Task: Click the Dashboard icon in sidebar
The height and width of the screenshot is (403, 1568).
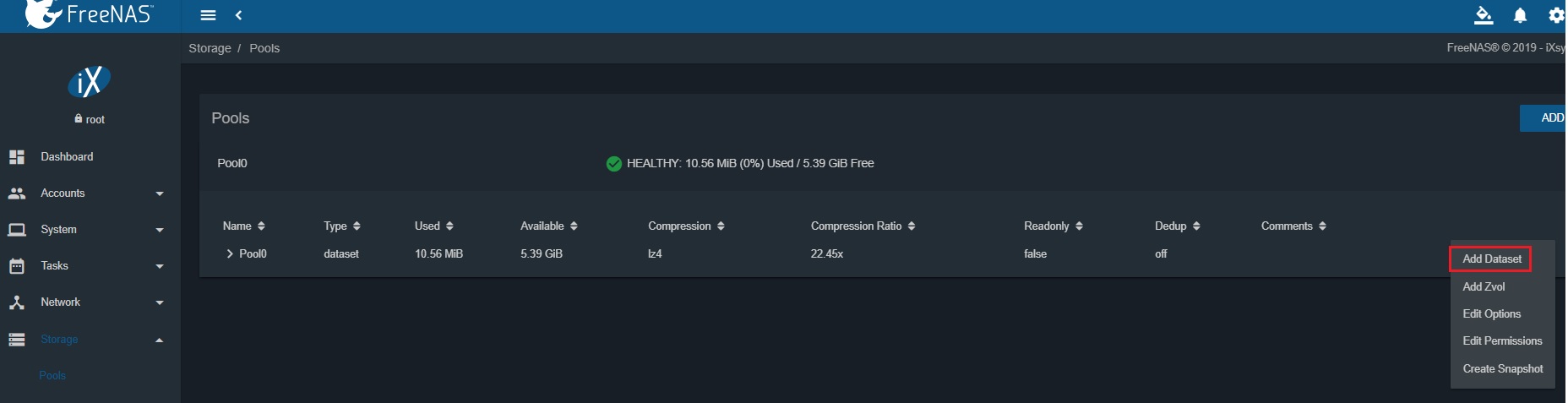Action: (17, 157)
